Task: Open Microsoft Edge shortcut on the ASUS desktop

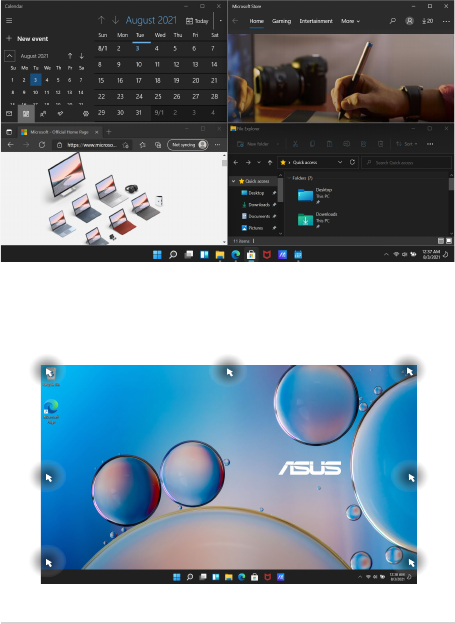Action: coord(51,411)
